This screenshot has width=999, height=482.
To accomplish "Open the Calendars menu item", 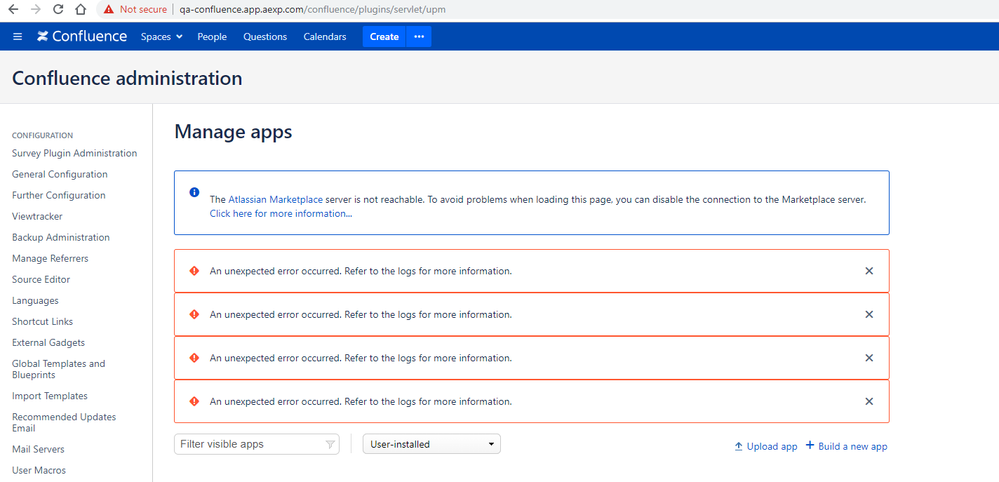I will tap(325, 37).
